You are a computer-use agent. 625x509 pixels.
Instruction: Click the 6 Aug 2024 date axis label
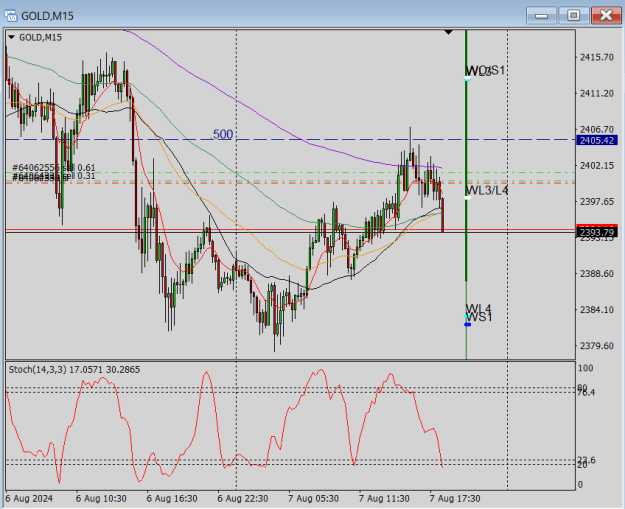29,499
